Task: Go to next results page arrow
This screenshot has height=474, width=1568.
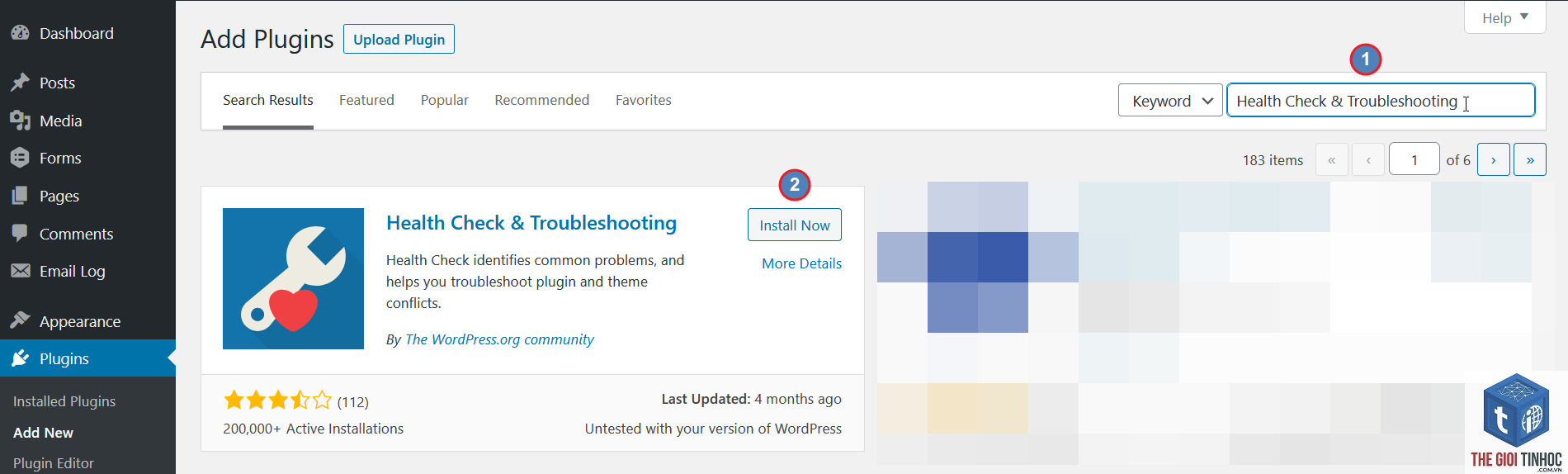Action: [1494, 159]
